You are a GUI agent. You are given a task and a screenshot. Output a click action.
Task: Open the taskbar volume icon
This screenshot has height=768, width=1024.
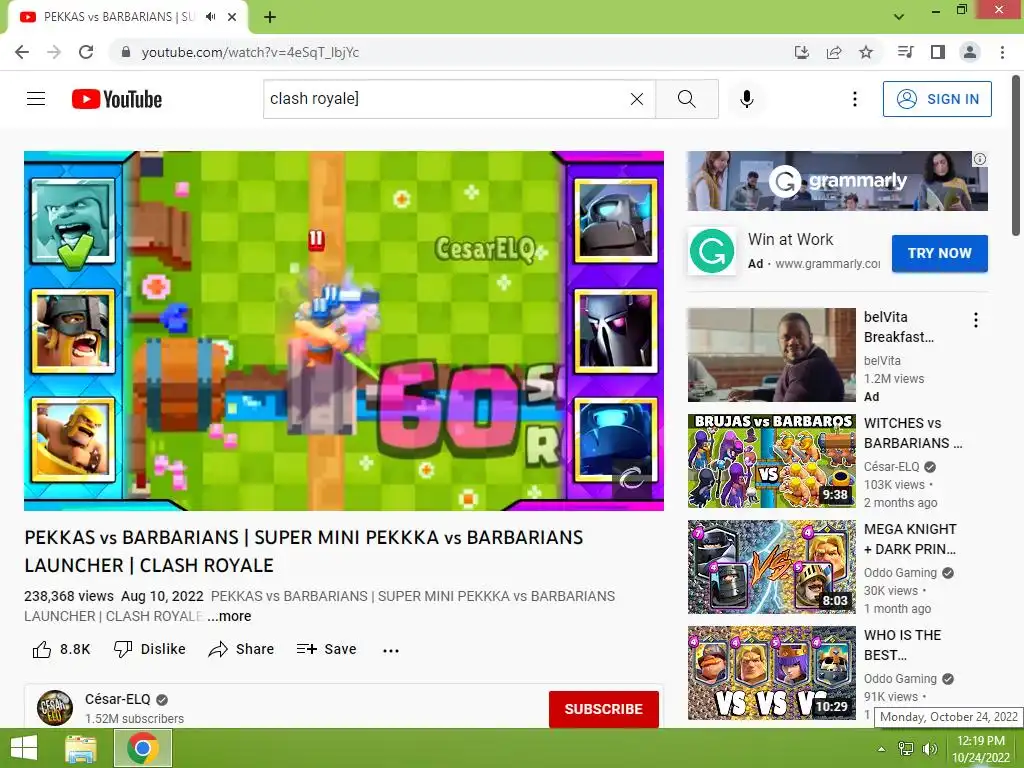pos(929,749)
